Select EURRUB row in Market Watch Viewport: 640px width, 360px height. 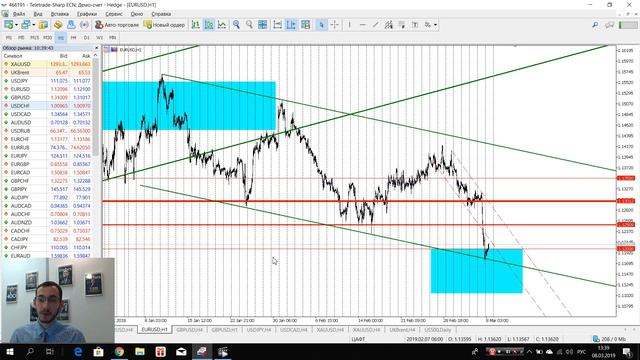click(47, 147)
